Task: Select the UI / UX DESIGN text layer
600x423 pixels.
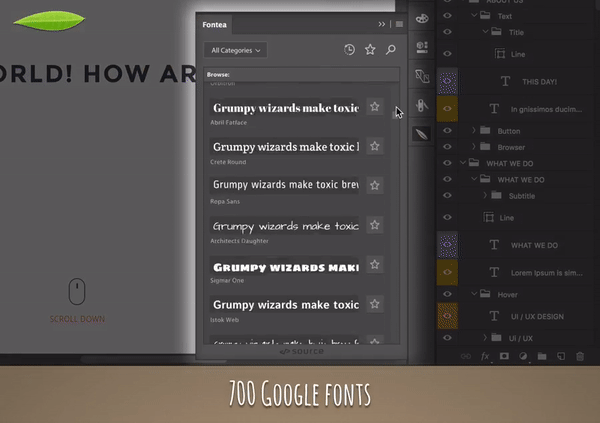Action: [x=537, y=317]
